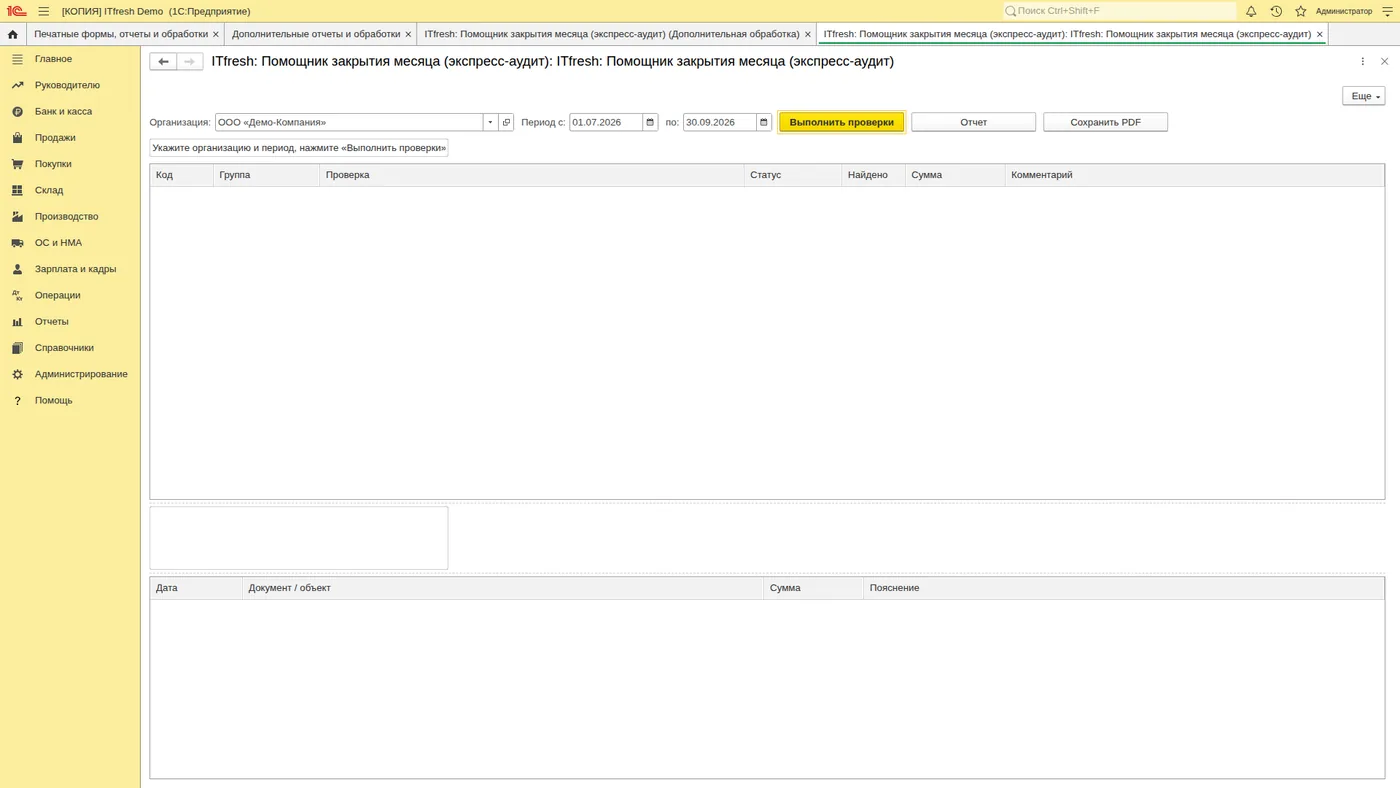The width and height of the screenshot is (1400, 788).
Task: Click the Организация input field
Action: (x=349, y=122)
